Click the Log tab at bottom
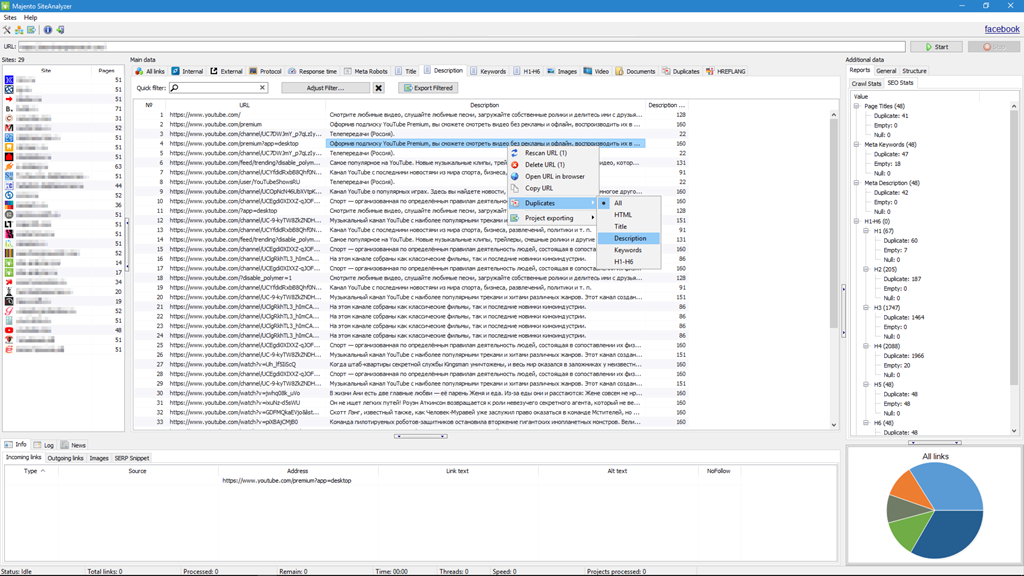The width and height of the screenshot is (1024, 576). [44, 445]
